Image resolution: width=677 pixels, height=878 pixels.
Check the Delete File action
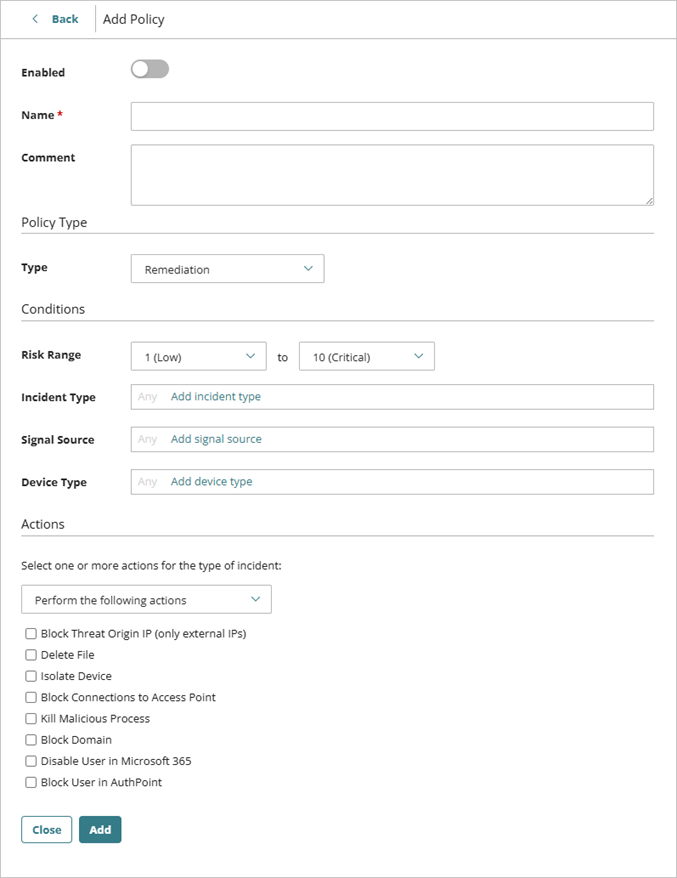pyautogui.click(x=31, y=655)
